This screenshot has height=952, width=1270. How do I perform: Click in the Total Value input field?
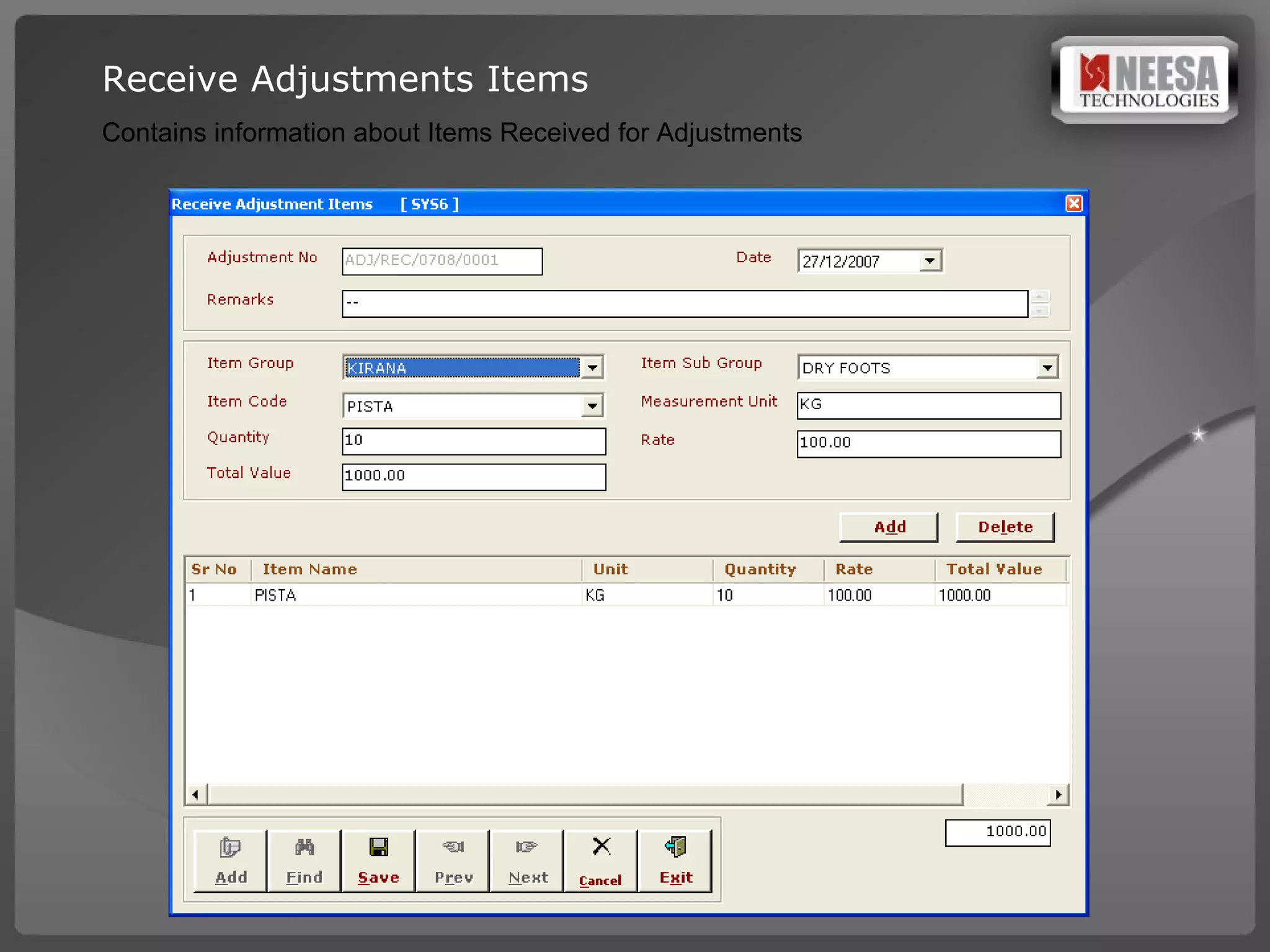click(x=474, y=477)
